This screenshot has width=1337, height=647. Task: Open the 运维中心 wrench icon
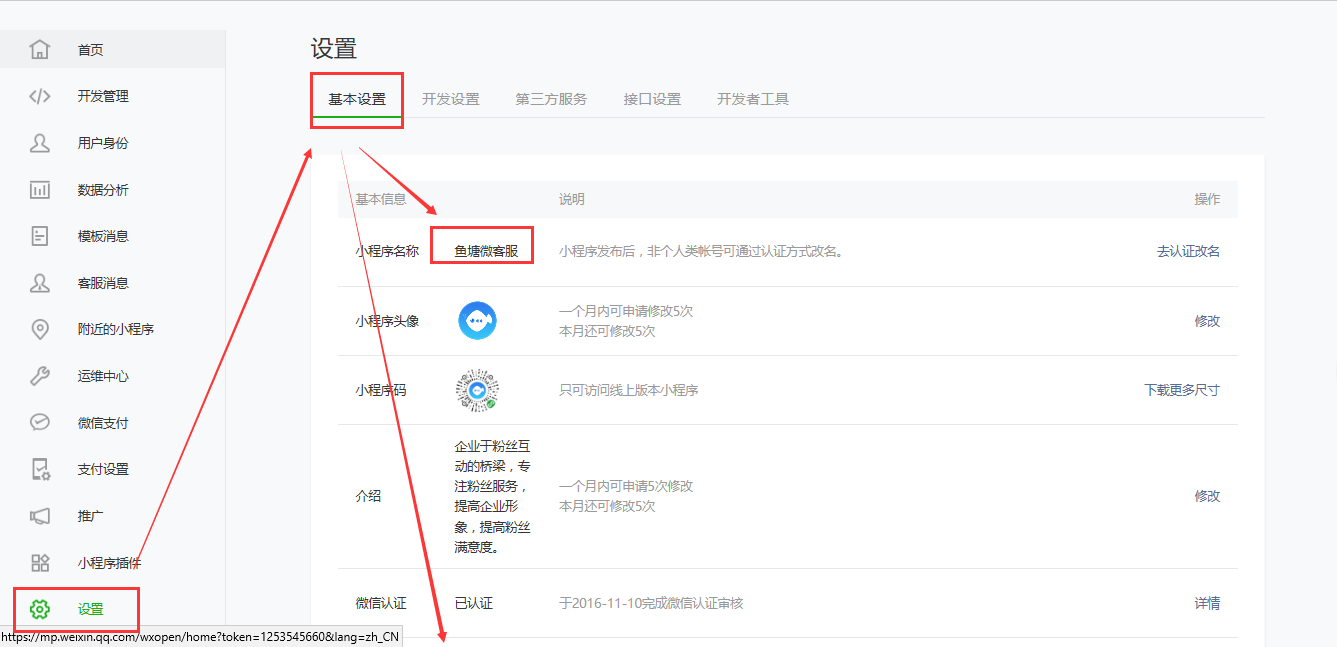(x=40, y=376)
